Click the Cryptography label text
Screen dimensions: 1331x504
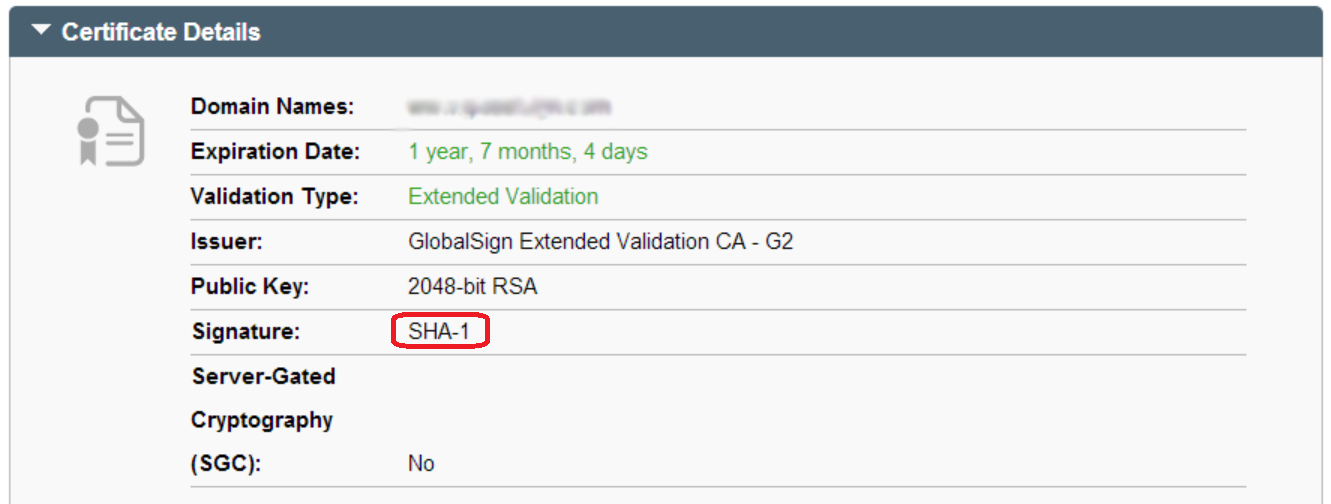(x=262, y=420)
